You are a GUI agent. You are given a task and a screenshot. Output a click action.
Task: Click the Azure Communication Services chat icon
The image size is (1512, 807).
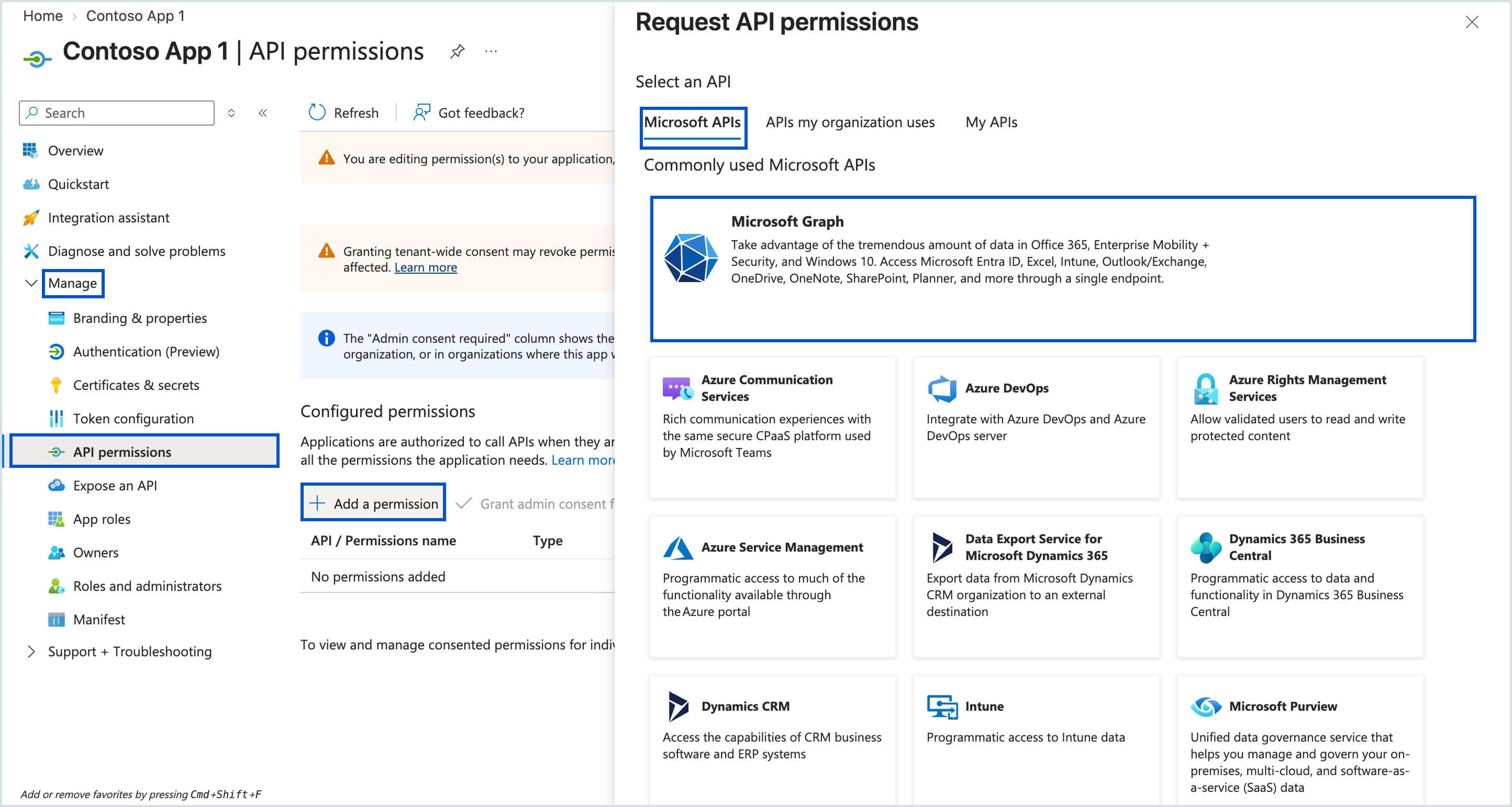pos(677,388)
